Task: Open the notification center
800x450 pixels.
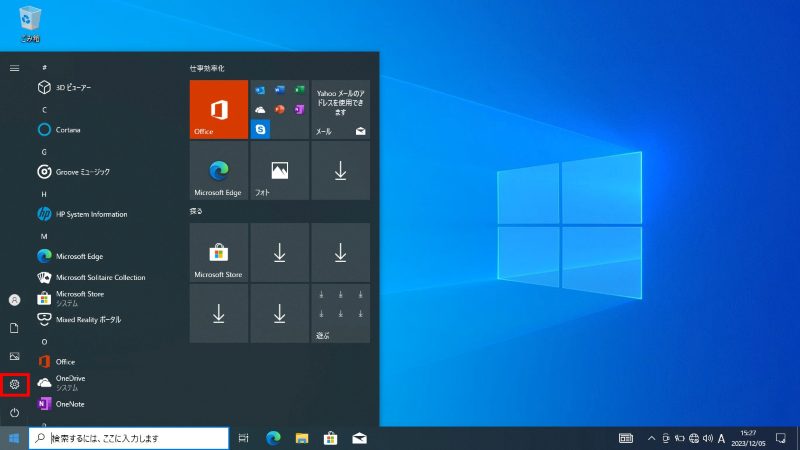Action: pos(781,438)
